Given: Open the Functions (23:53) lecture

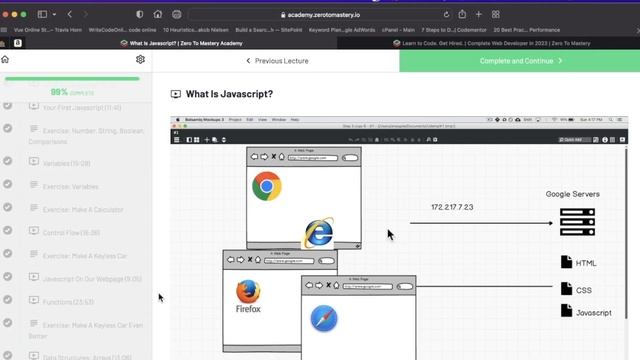Looking at the screenshot, I should click(68, 302).
